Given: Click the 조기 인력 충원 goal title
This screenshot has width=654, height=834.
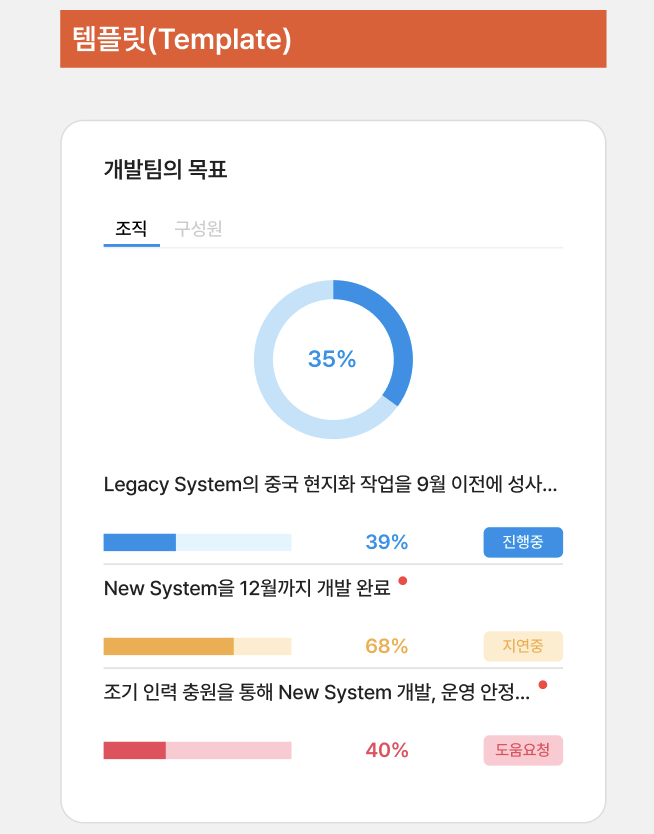Looking at the screenshot, I should pos(320,694).
